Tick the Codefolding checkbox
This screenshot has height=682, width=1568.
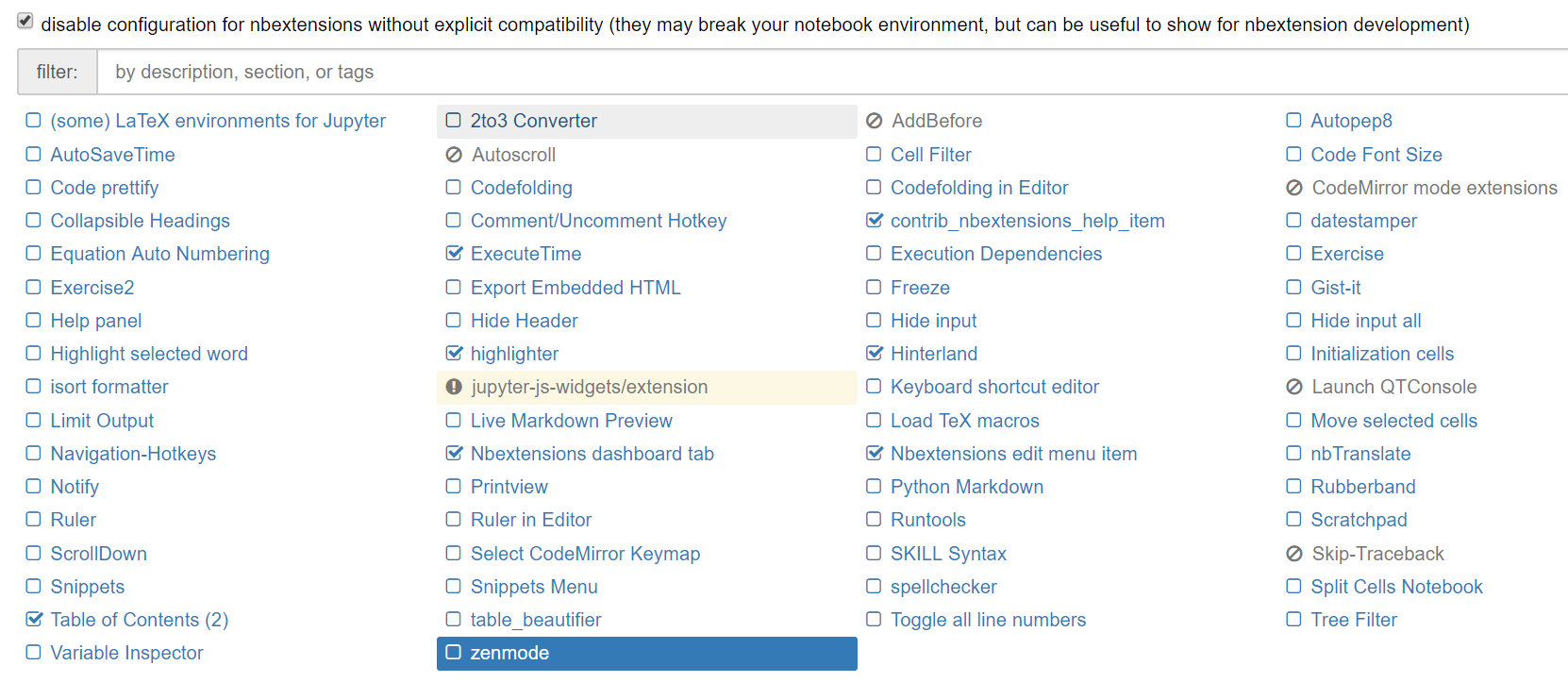[x=454, y=188]
